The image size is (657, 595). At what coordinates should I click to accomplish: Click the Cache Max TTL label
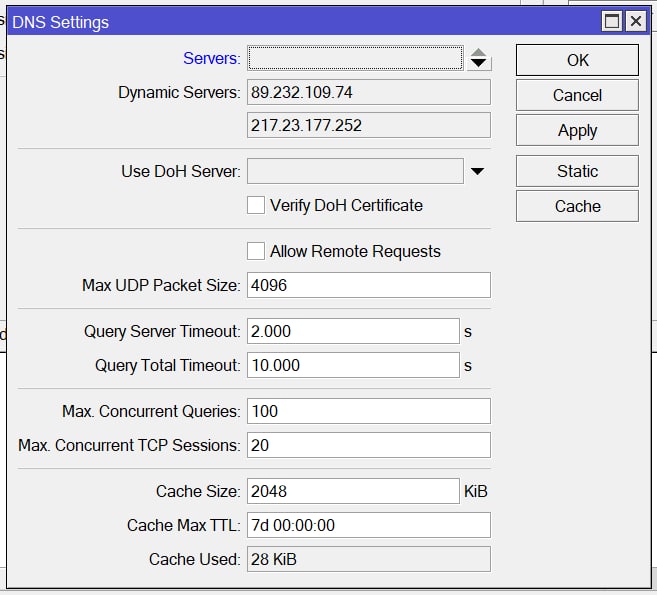tap(184, 525)
